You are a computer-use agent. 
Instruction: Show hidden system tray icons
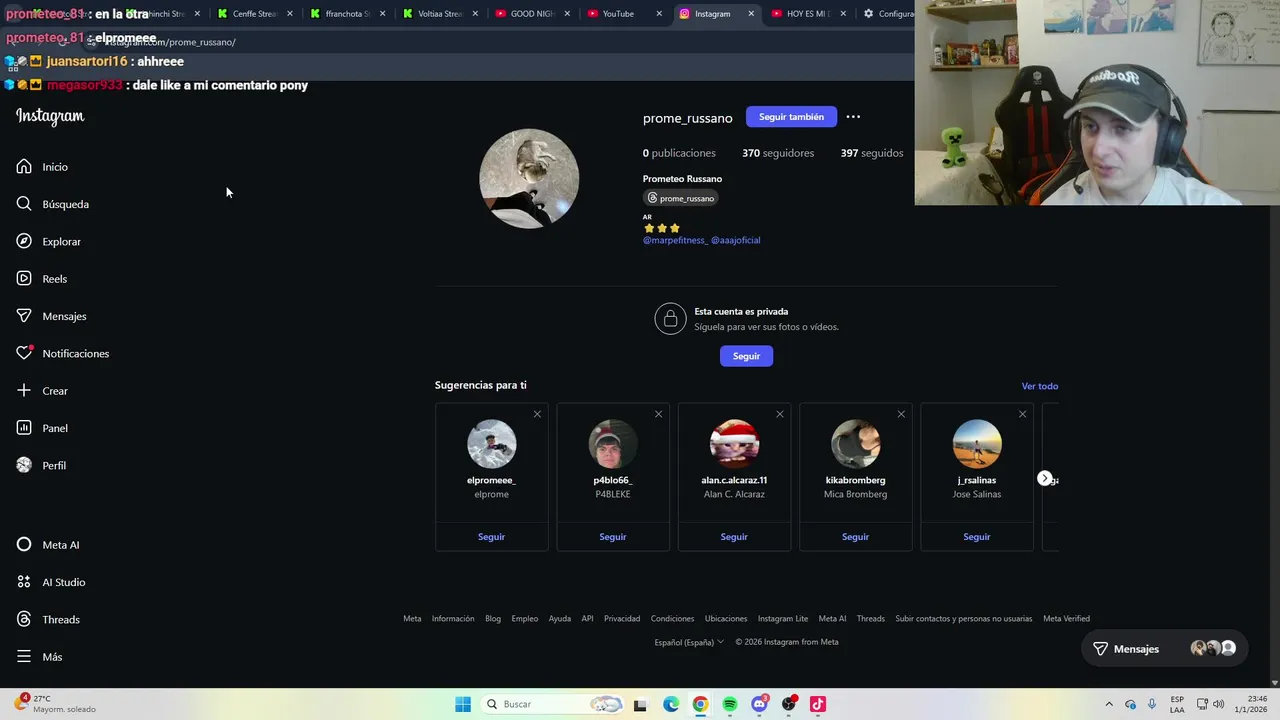1109,704
